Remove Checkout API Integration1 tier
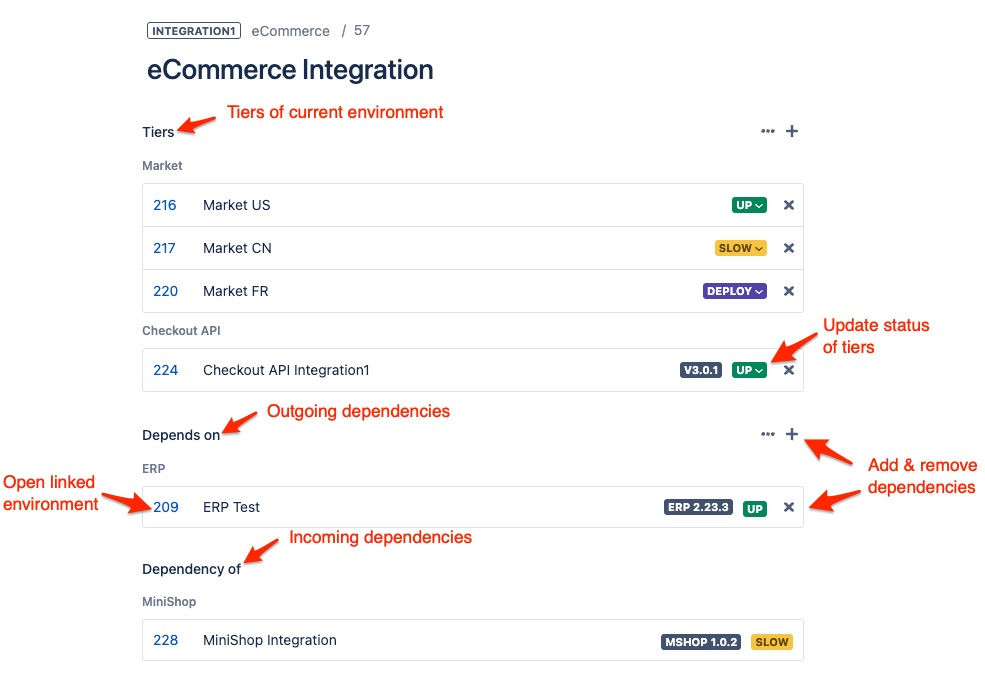Screen dimensions: 985x684 [x=788, y=370]
